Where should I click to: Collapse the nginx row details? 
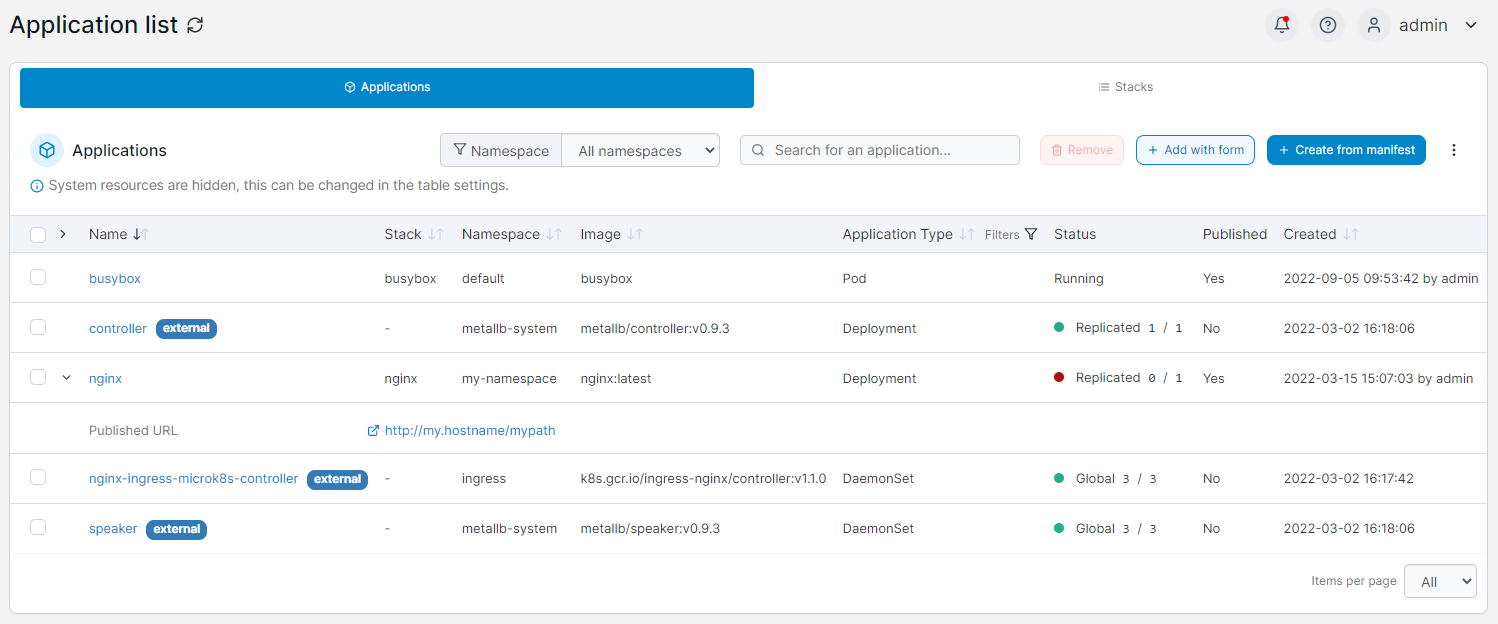66,378
